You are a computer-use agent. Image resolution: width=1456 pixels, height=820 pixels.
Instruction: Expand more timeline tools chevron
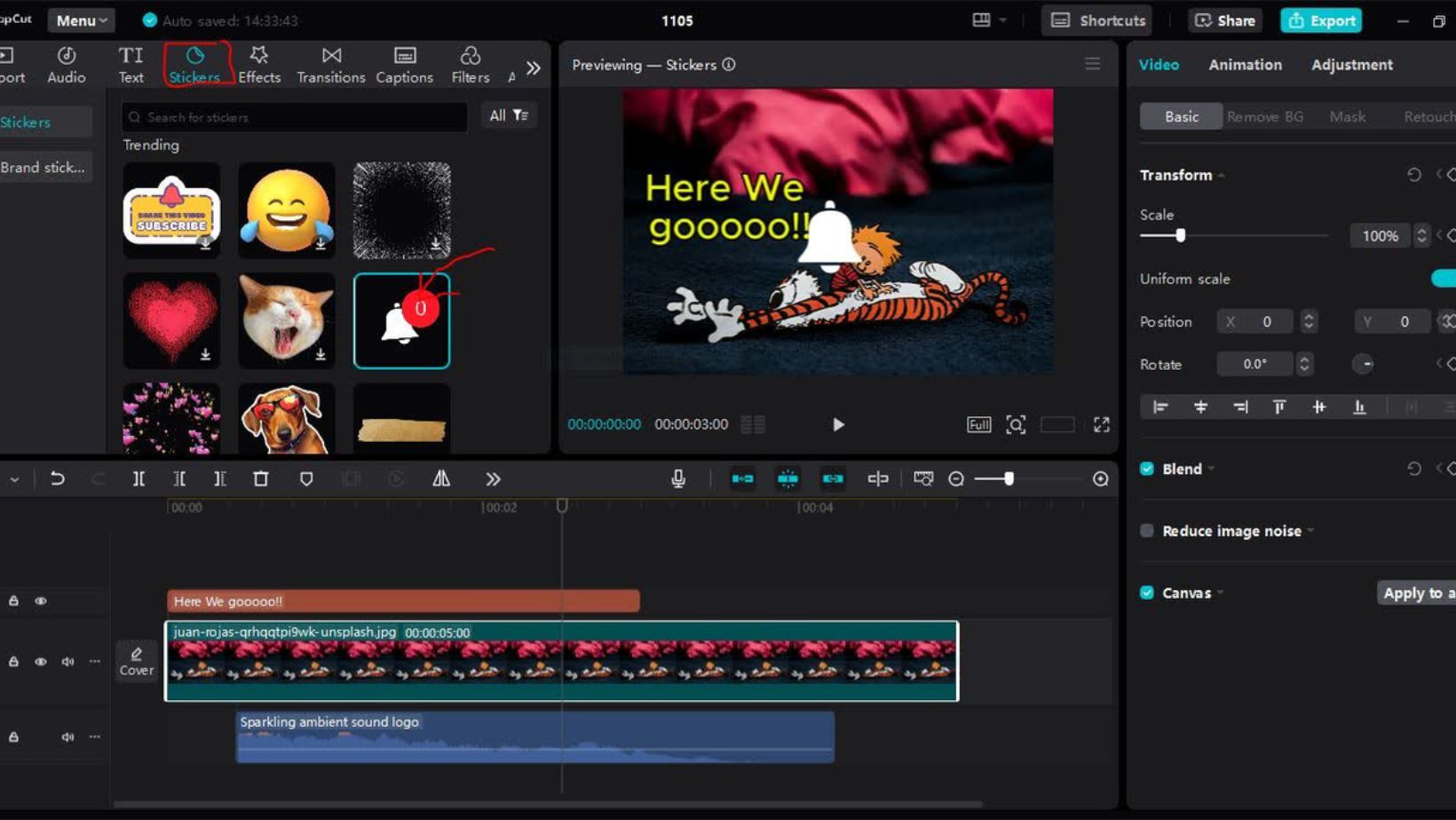[493, 479]
